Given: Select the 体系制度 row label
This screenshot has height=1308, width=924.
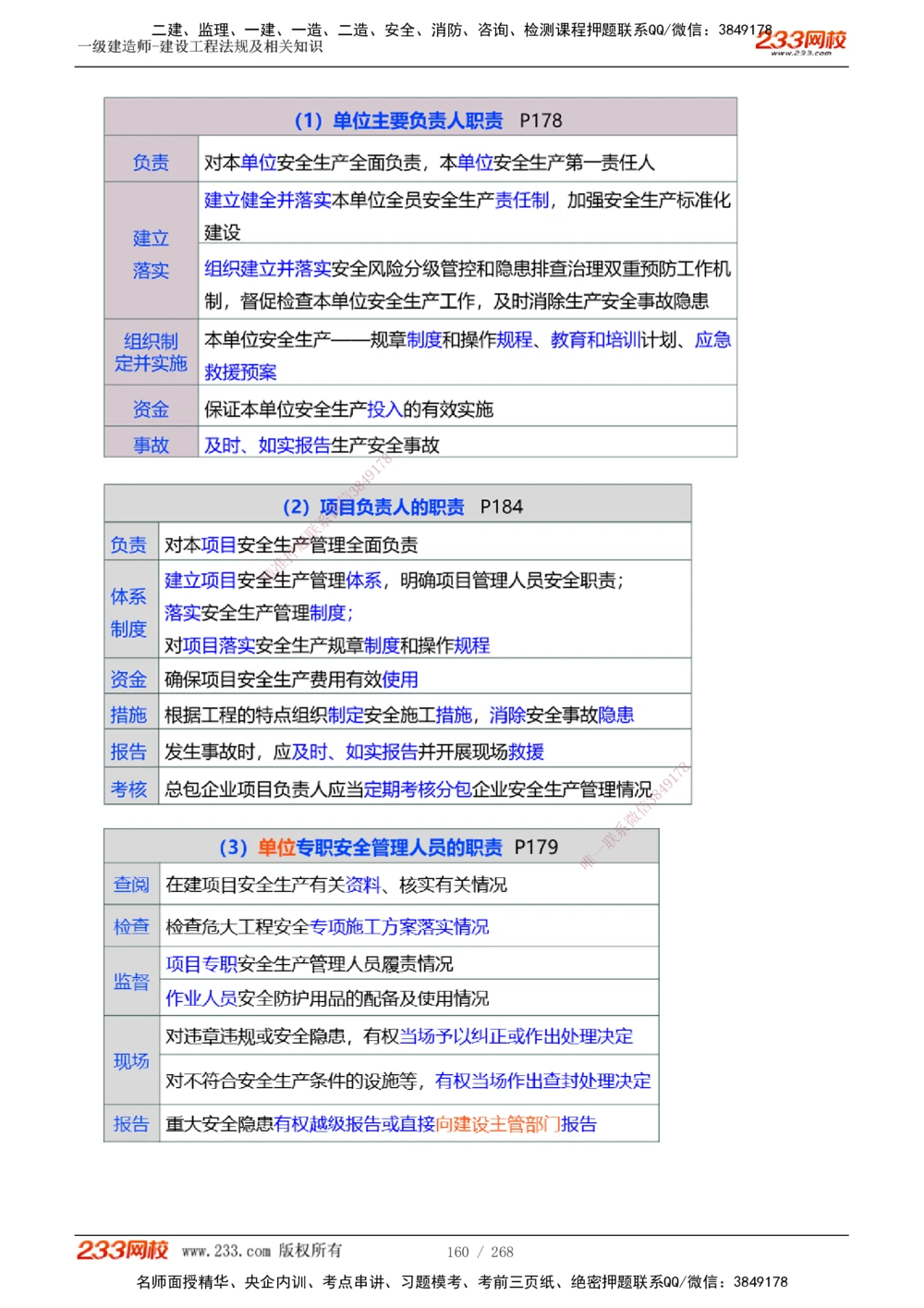Looking at the screenshot, I should pos(128,613).
